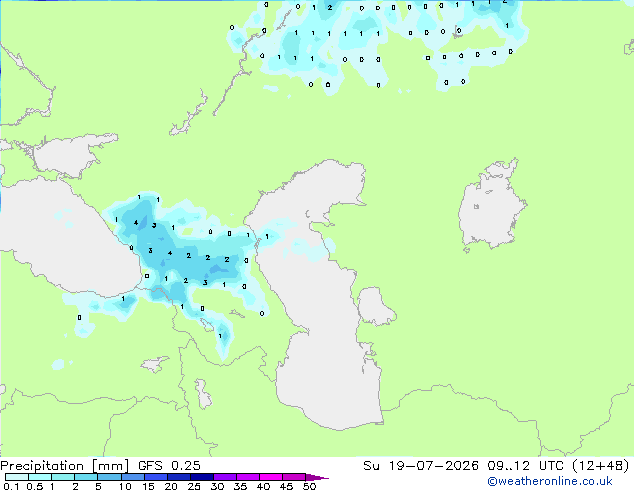Select the 0.5–1 mm legend color box
This screenshot has height=490, width=634.
(40, 477)
